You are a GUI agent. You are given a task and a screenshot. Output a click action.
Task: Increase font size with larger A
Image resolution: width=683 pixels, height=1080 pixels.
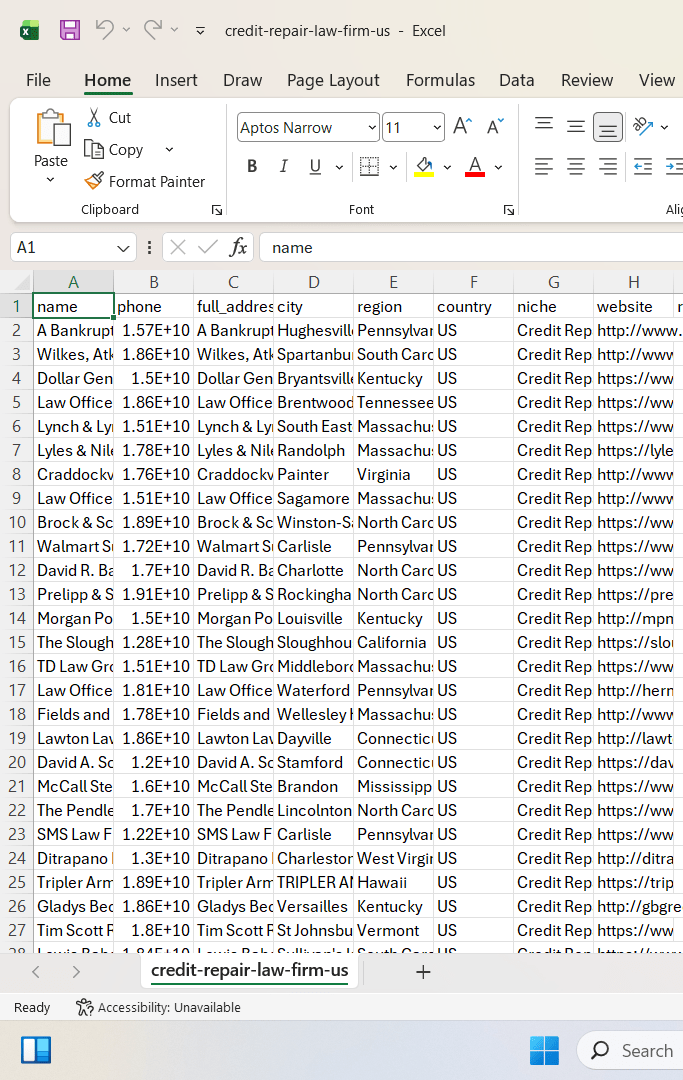click(x=463, y=127)
